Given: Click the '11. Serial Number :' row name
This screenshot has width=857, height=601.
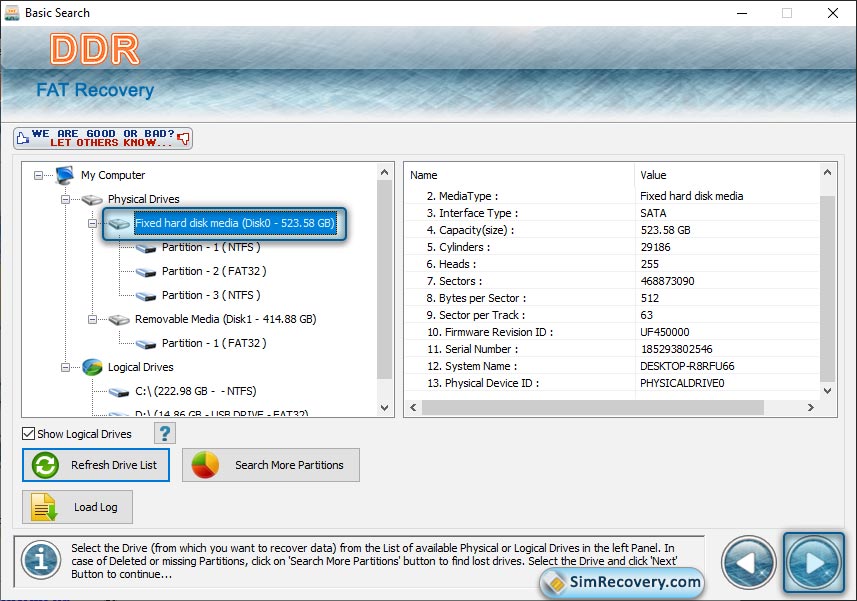Looking at the screenshot, I should [x=473, y=349].
